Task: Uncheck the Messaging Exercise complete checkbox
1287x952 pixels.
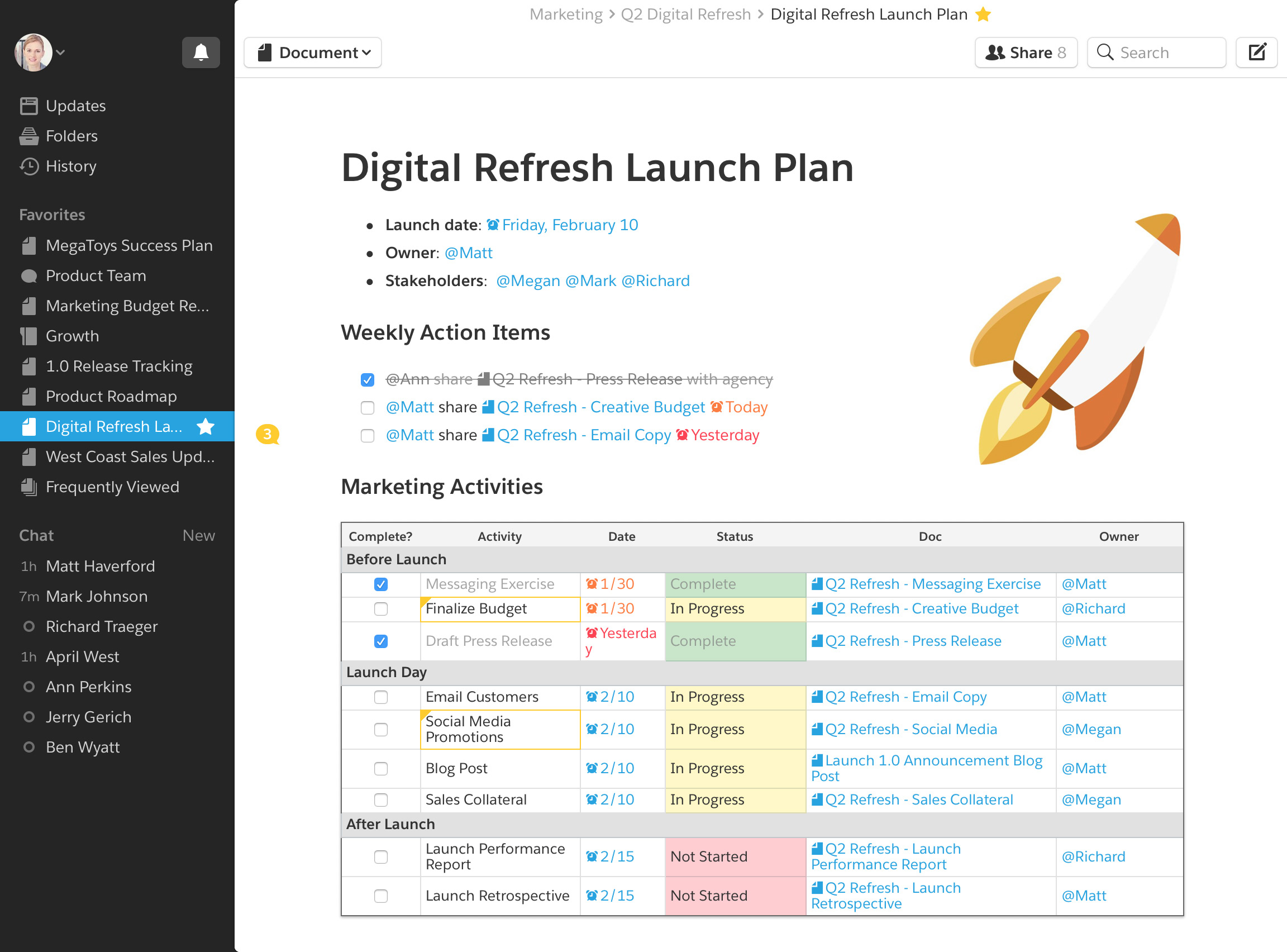Action: (x=381, y=584)
